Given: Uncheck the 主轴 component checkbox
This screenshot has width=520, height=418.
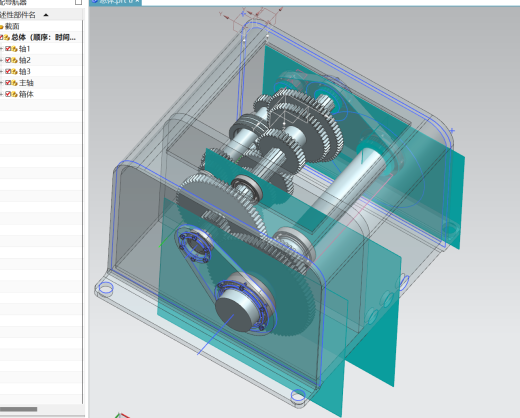Looking at the screenshot, I should [8, 83].
